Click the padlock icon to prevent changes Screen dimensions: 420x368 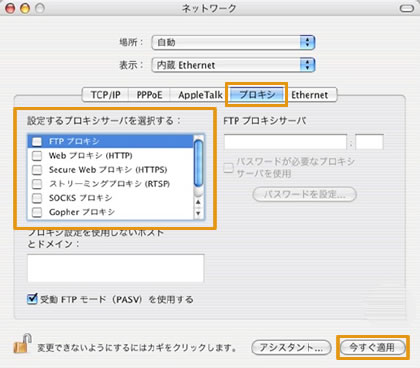click(x=22, y=343)
